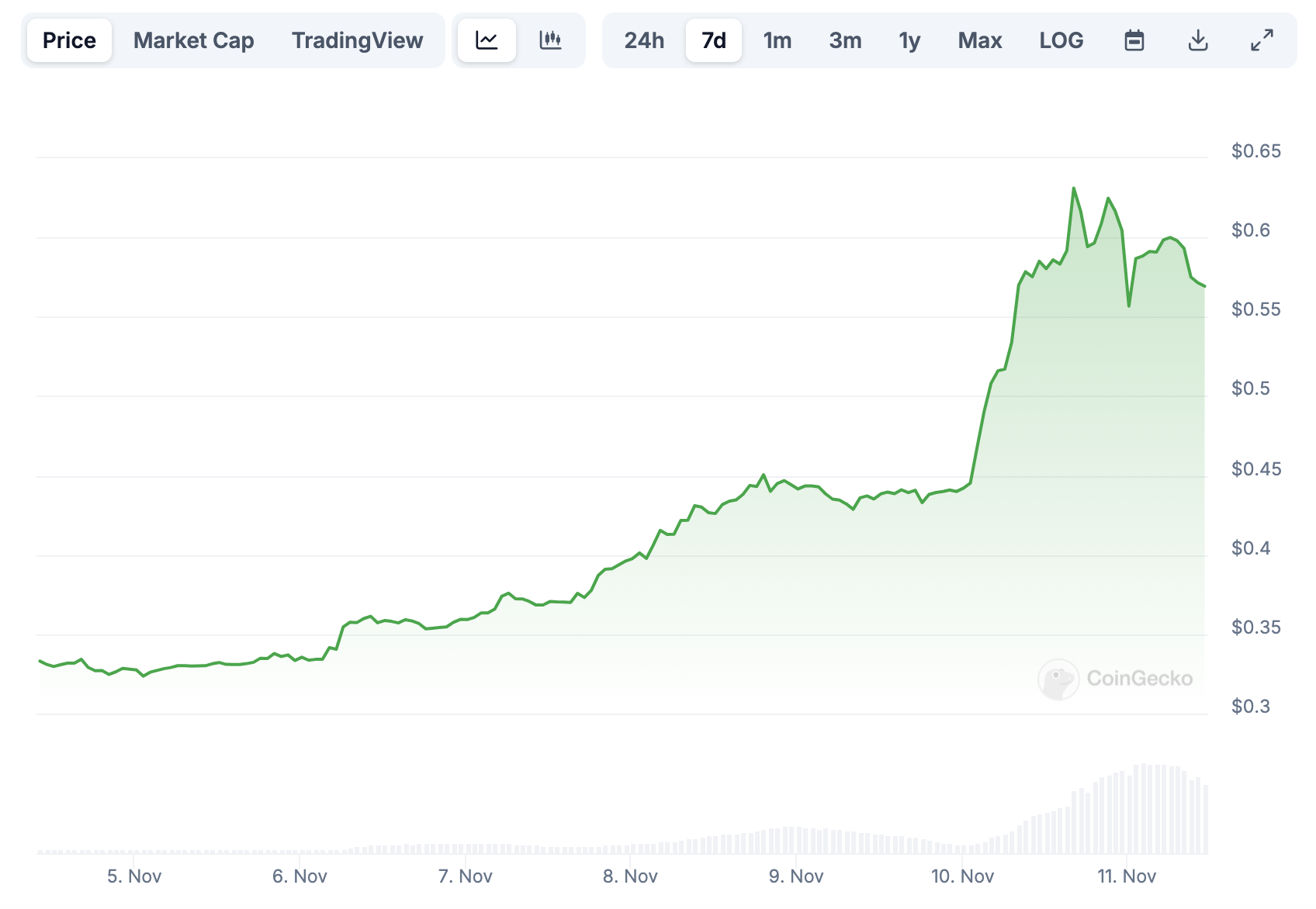The image size is (1316, 909).
Task: Click the 9. Nov date label
Action: point(796,876)
